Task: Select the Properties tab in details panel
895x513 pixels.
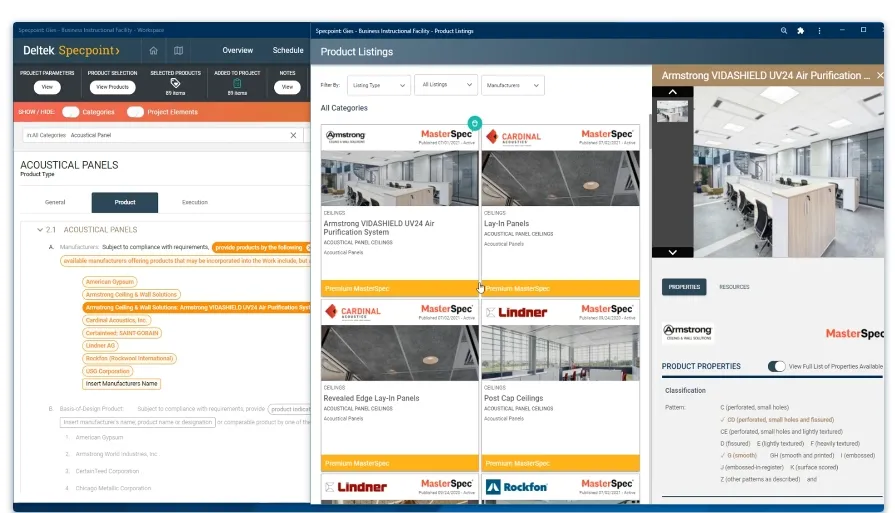Action: click(684, 287)
